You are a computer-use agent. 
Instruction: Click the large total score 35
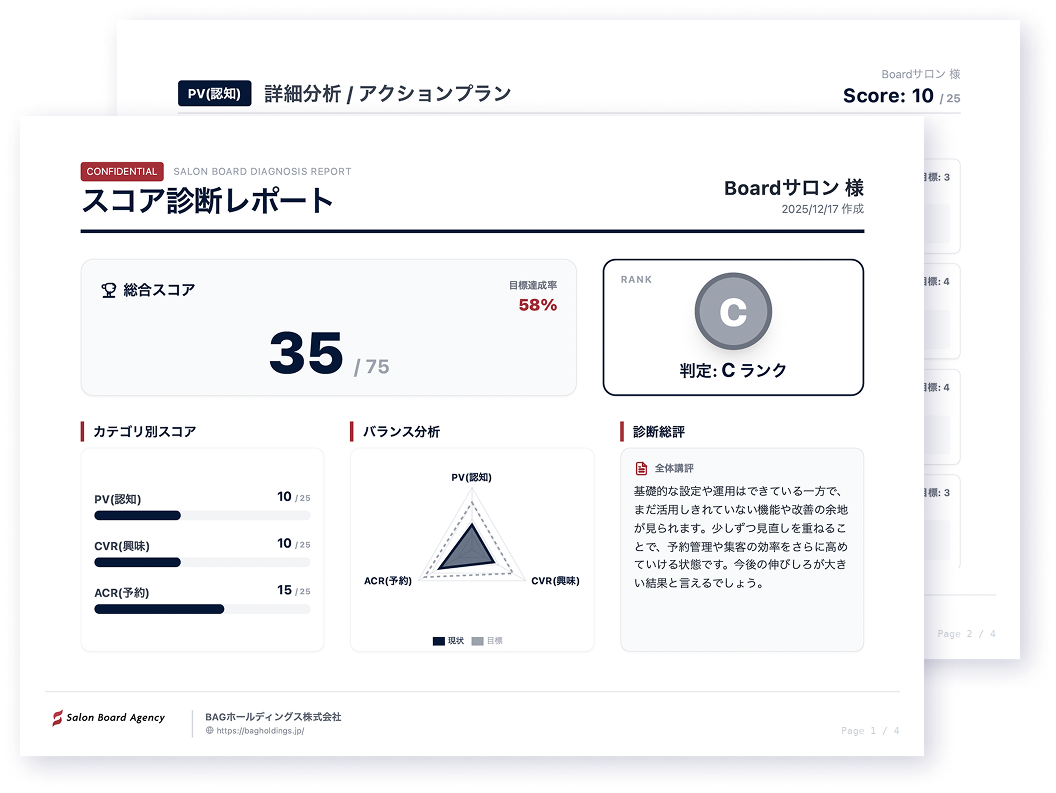pos(306,354)
